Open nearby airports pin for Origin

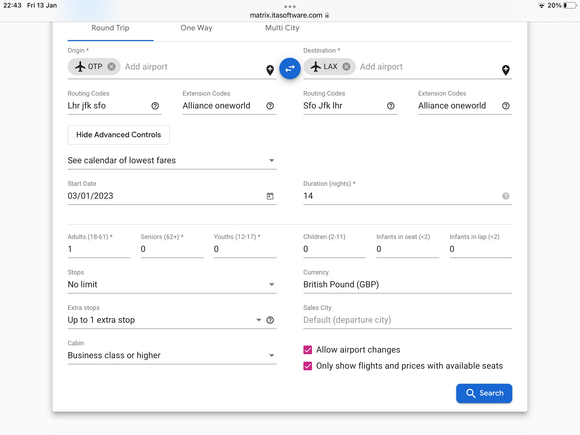(x=270, y=70)
